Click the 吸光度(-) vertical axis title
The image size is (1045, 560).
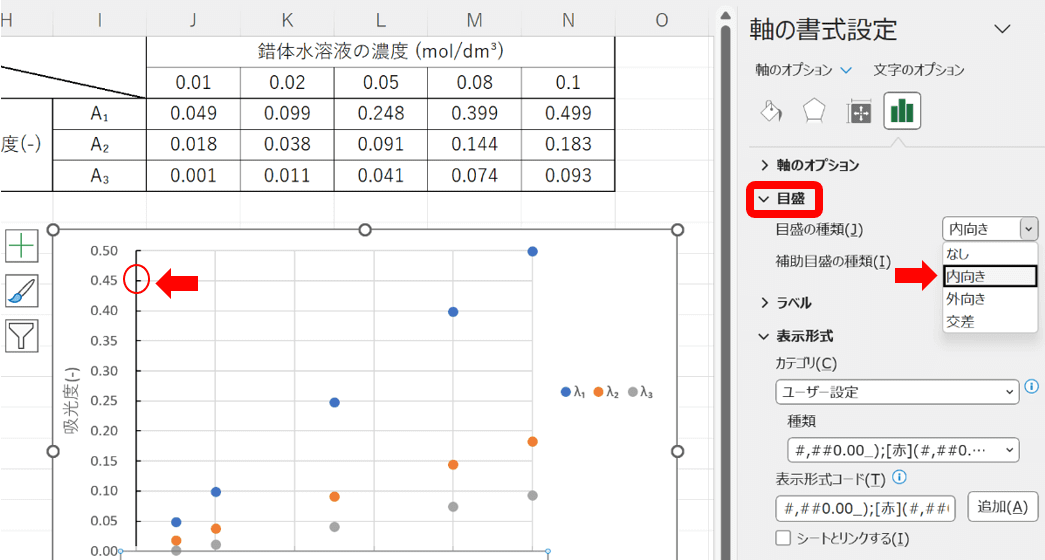click(x=72, y=400)
